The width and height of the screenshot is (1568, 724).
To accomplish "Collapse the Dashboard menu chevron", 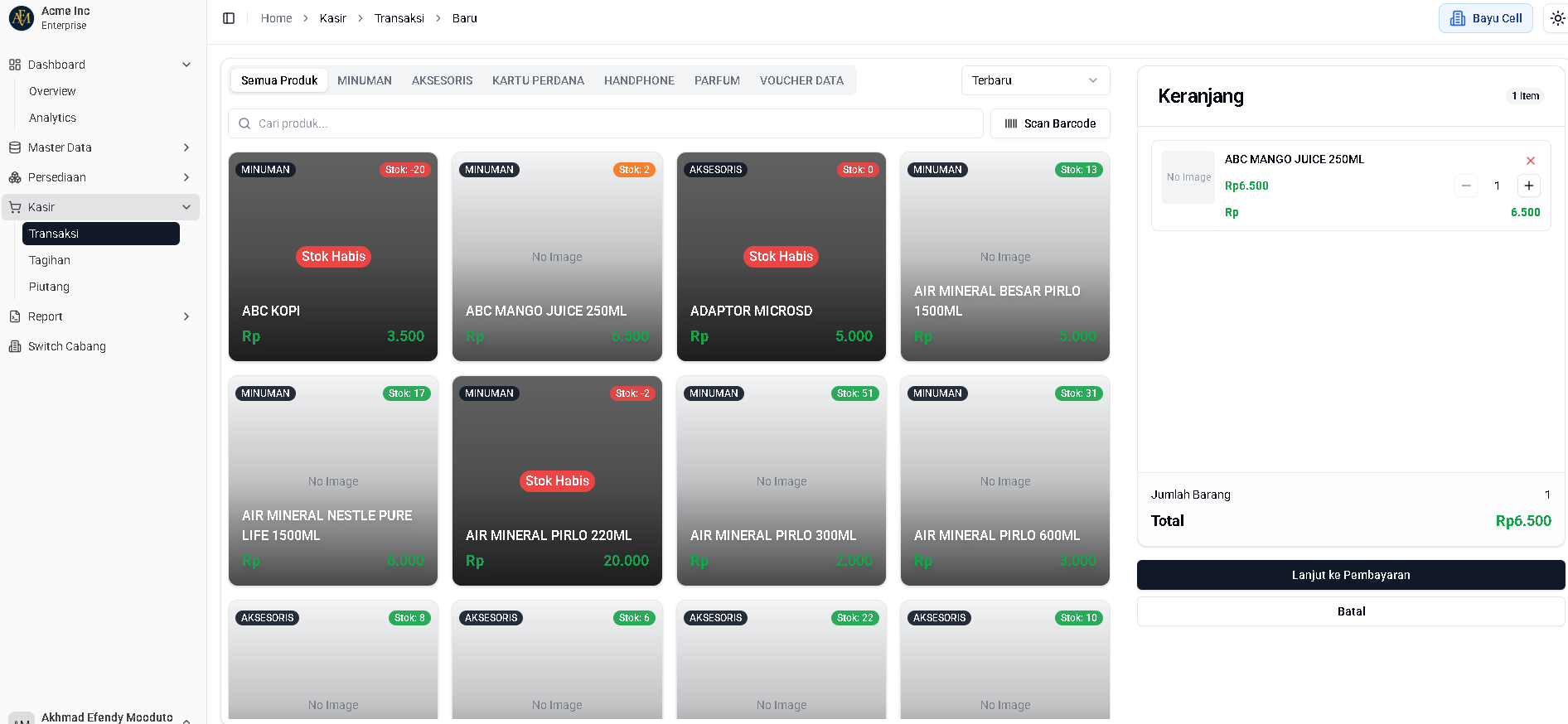I will (x=186, y=65).
